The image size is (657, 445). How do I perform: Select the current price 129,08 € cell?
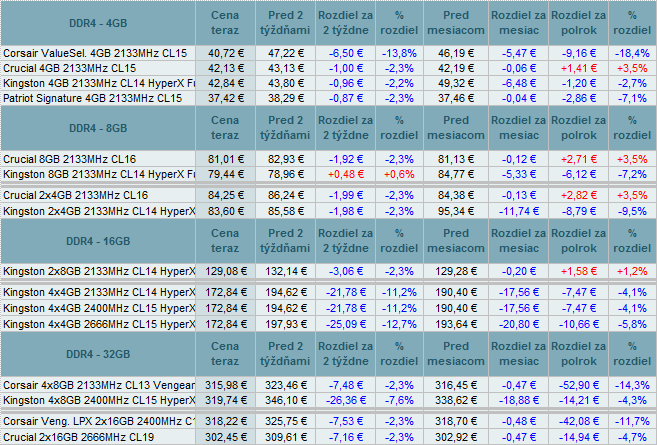(x=225, y=272)
